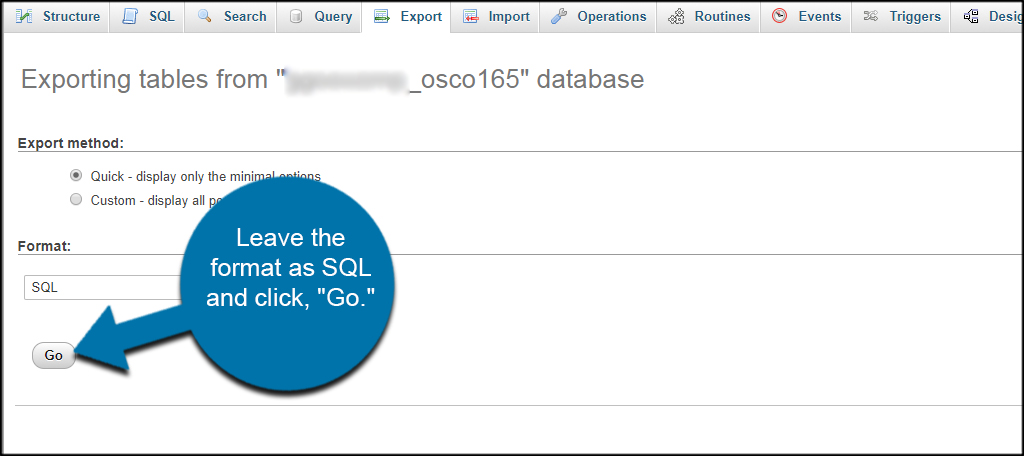Click the 'Export method:' heading text
Viewport: 1024px width, 456px height.
pyautogui.click(x=71, y=143)
